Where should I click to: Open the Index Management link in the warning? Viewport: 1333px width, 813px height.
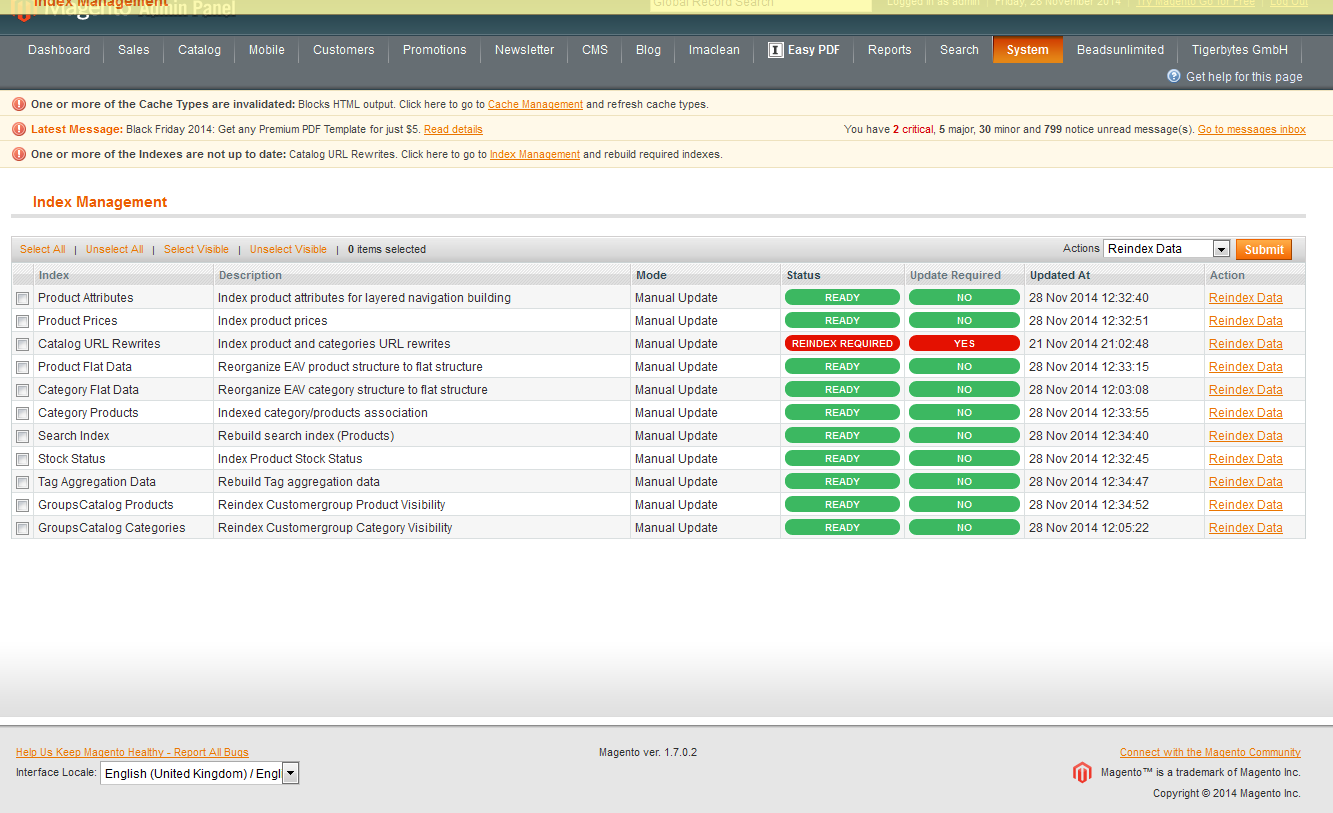pos(535,154)
